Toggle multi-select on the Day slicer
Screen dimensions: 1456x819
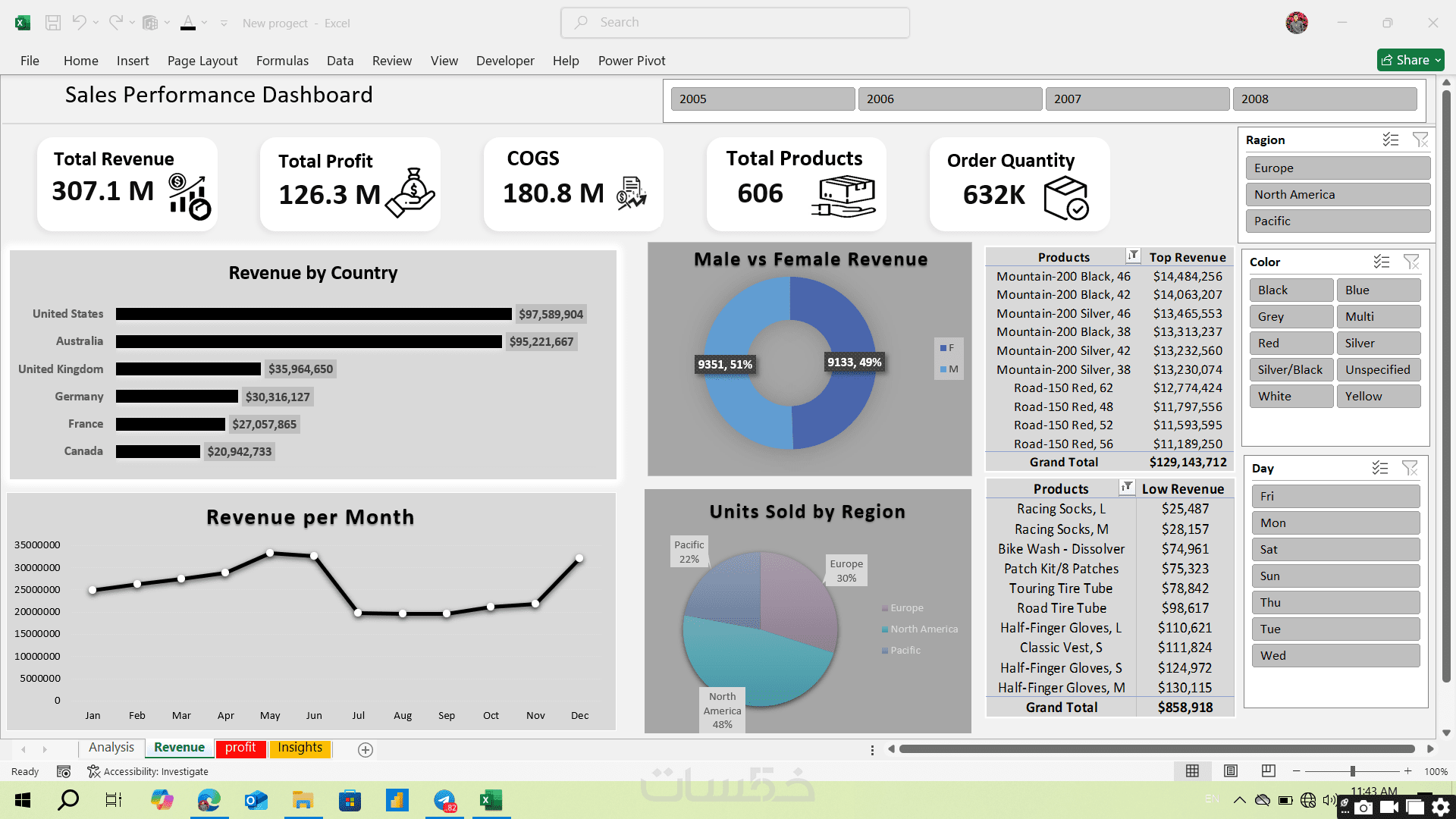[1379, 468]
